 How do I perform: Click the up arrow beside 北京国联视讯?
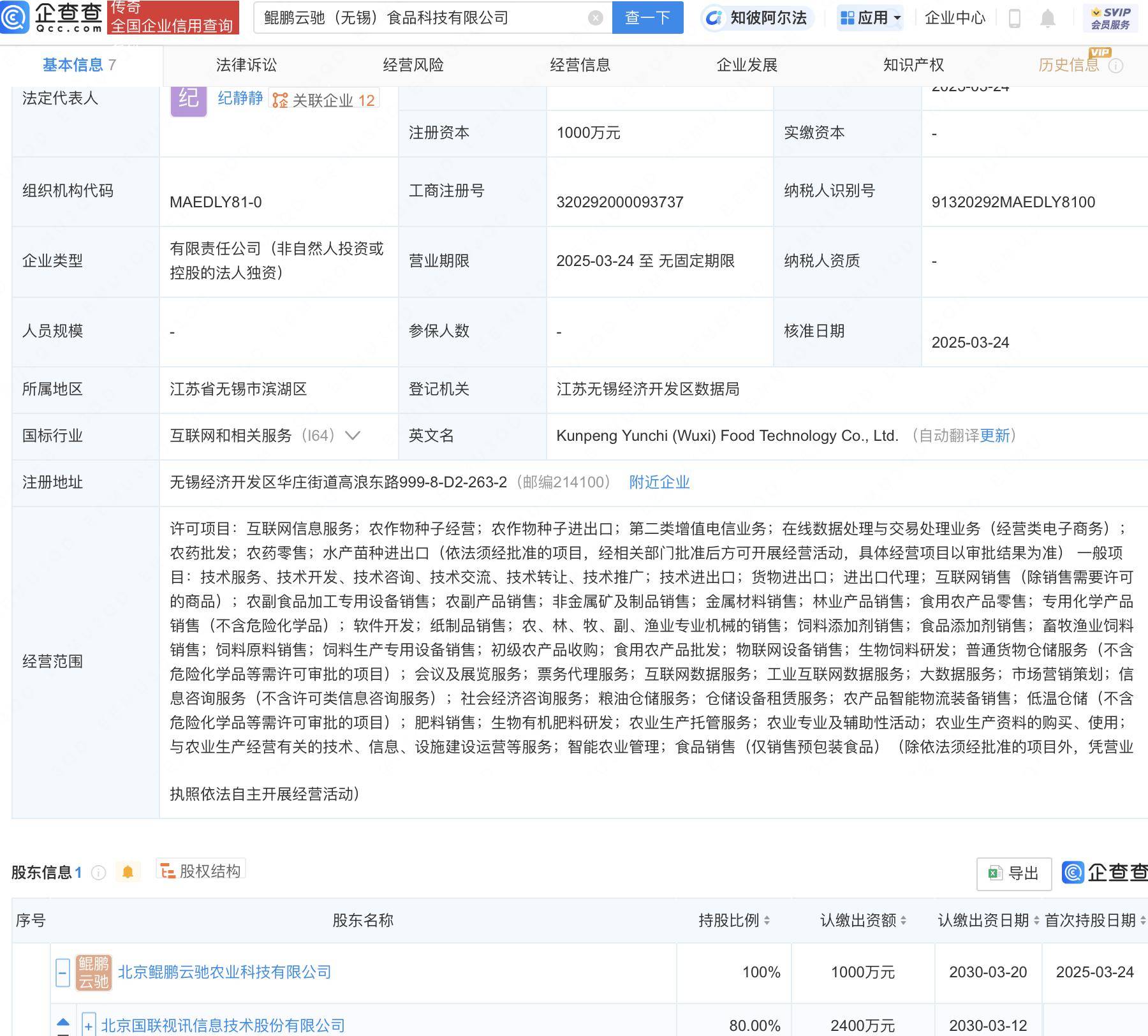point(63,1023)
